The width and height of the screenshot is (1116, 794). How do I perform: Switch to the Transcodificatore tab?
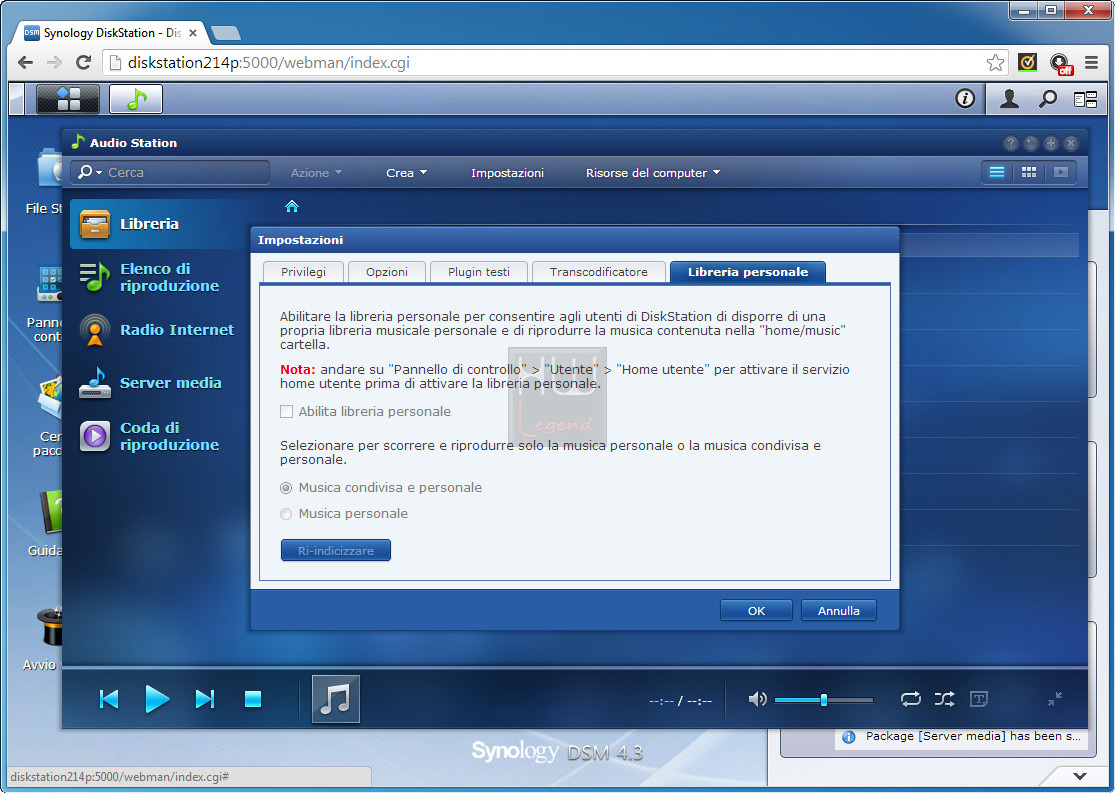599,272
